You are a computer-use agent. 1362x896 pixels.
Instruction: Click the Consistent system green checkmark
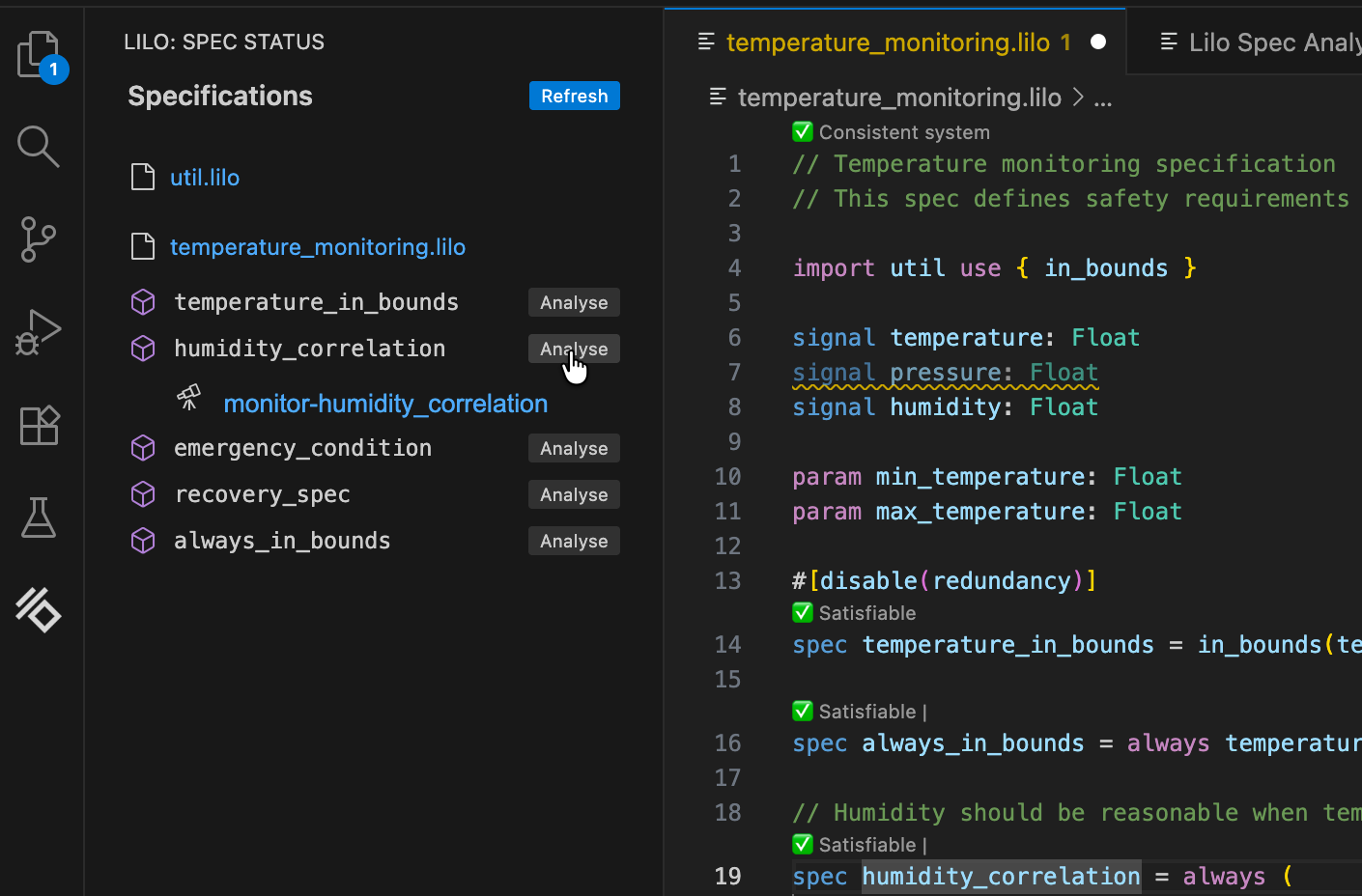click(803, 131)
